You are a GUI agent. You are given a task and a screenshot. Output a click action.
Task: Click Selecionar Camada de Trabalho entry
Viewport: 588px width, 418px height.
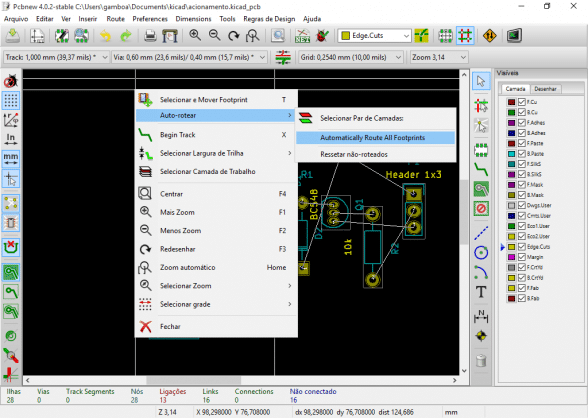click(216, 172)
